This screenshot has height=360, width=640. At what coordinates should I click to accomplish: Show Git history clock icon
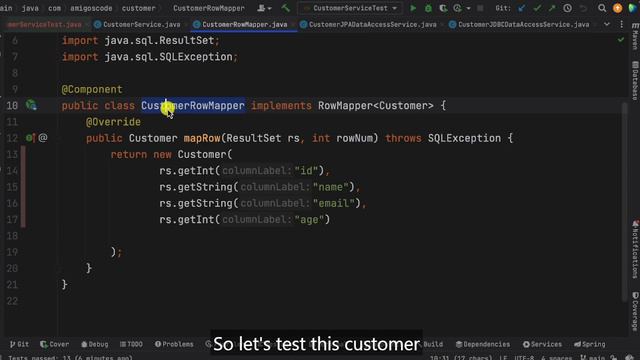[x=567, y=8]
